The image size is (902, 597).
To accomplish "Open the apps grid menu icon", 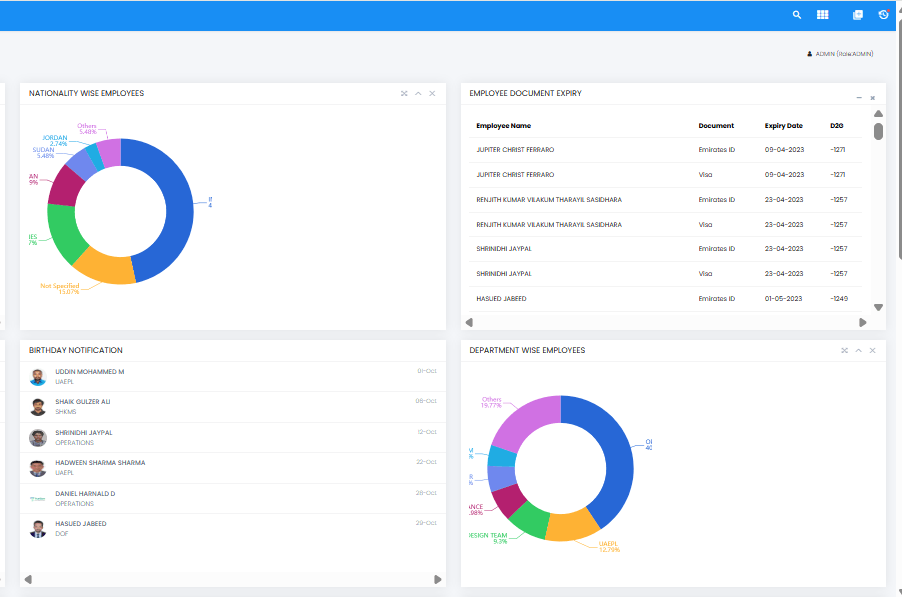I will 823,15.
